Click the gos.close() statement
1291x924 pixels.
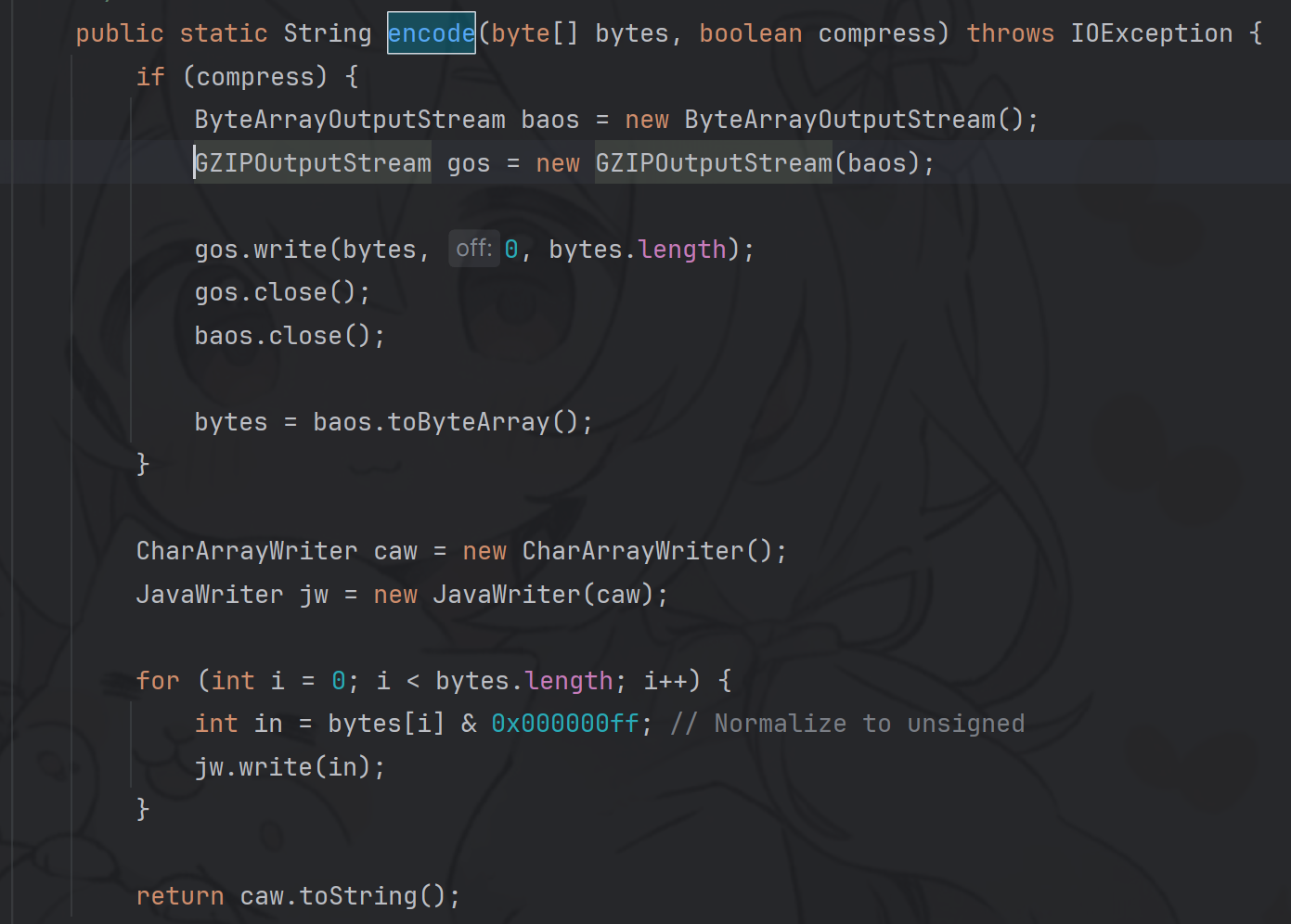pos(282,292)
